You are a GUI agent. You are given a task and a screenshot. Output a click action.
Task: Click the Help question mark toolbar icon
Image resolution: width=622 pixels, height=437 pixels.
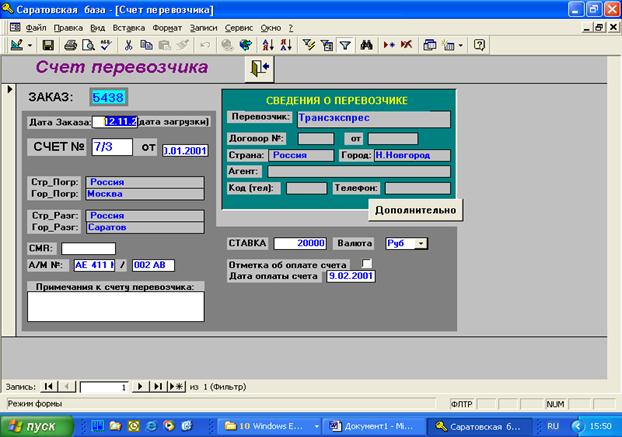479,45
